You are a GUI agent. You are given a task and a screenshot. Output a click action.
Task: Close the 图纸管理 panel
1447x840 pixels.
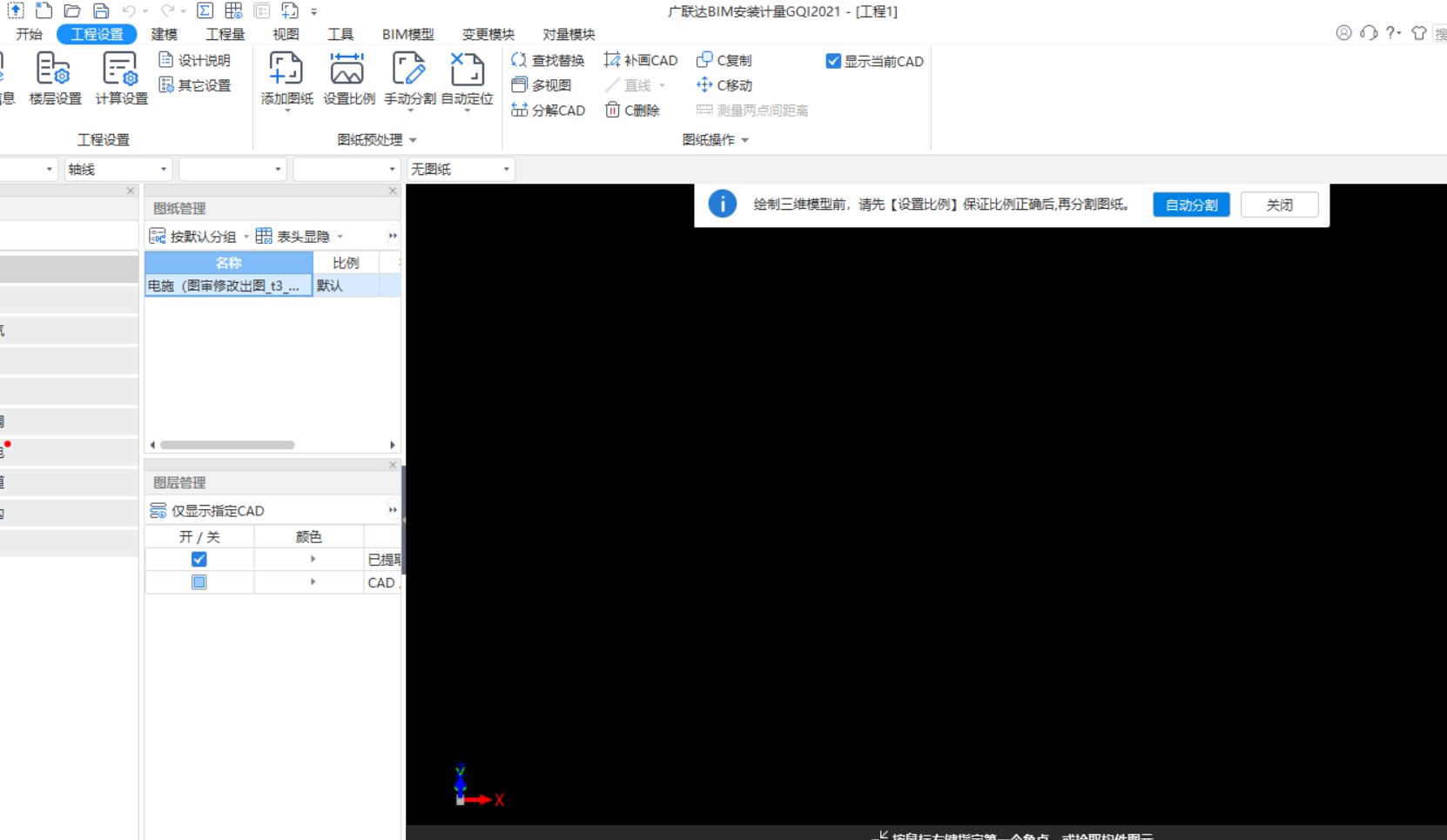point(393,191)
